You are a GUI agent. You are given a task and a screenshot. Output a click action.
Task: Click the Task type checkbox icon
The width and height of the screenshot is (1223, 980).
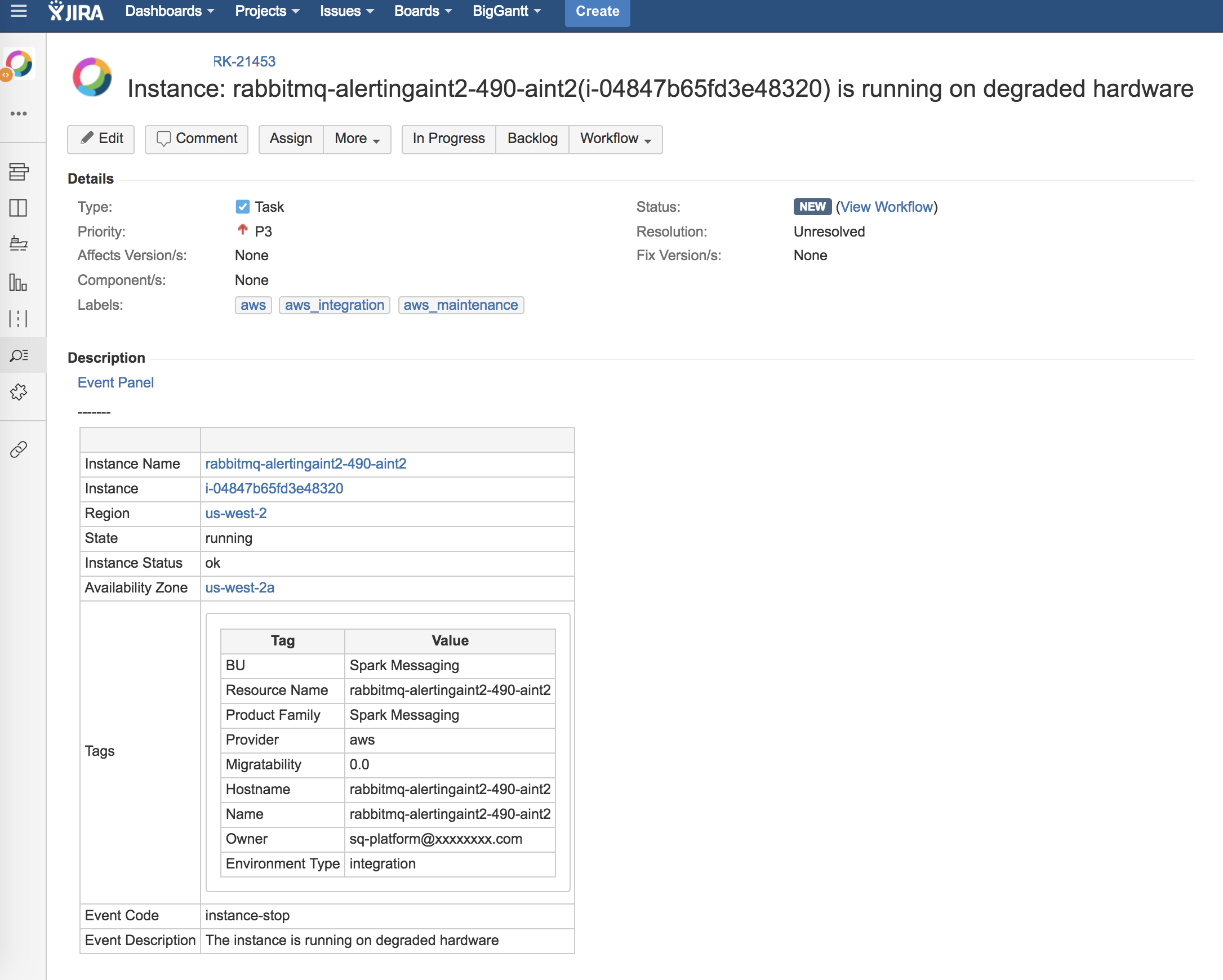point(242,207)
